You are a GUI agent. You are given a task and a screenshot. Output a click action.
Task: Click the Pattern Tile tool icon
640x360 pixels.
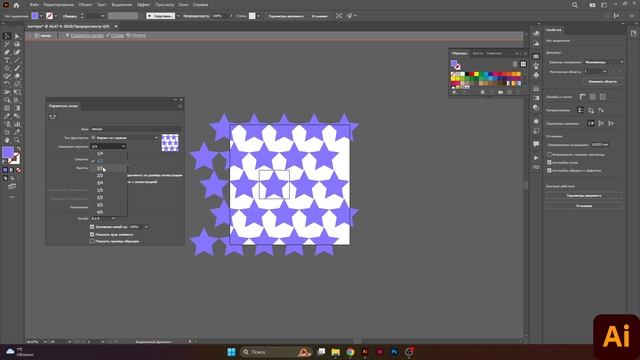pos(53,117)
